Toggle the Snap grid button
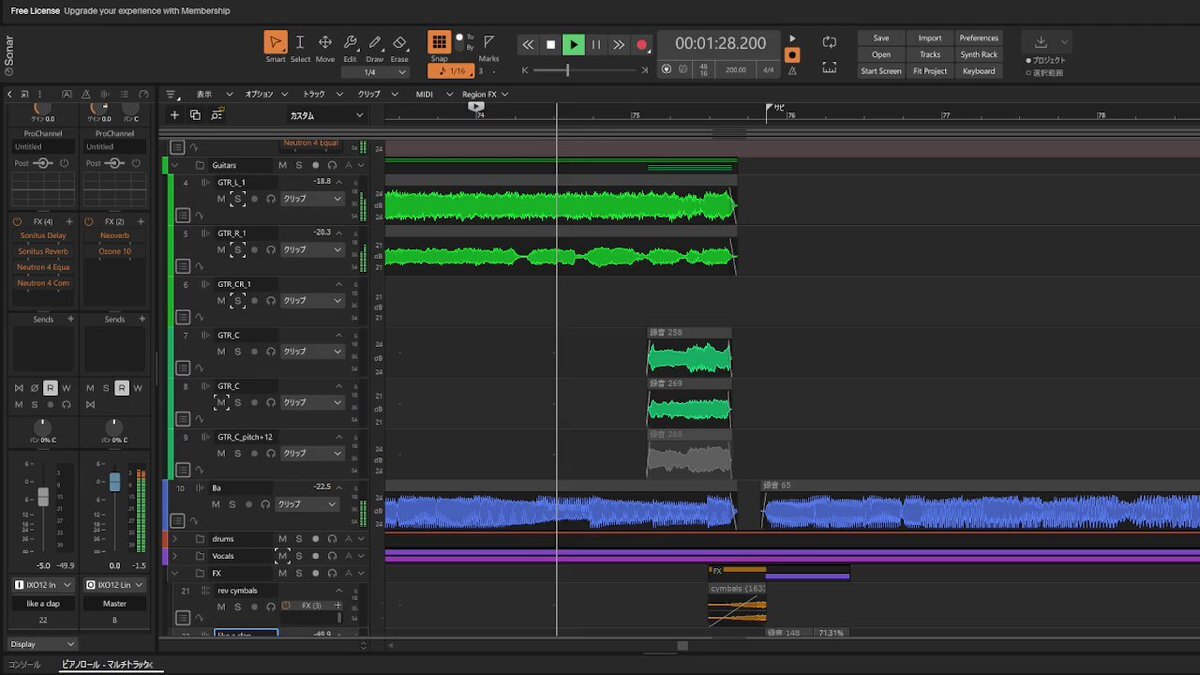Viewport: 1200px width, 675px height. (x=439, y=42)
